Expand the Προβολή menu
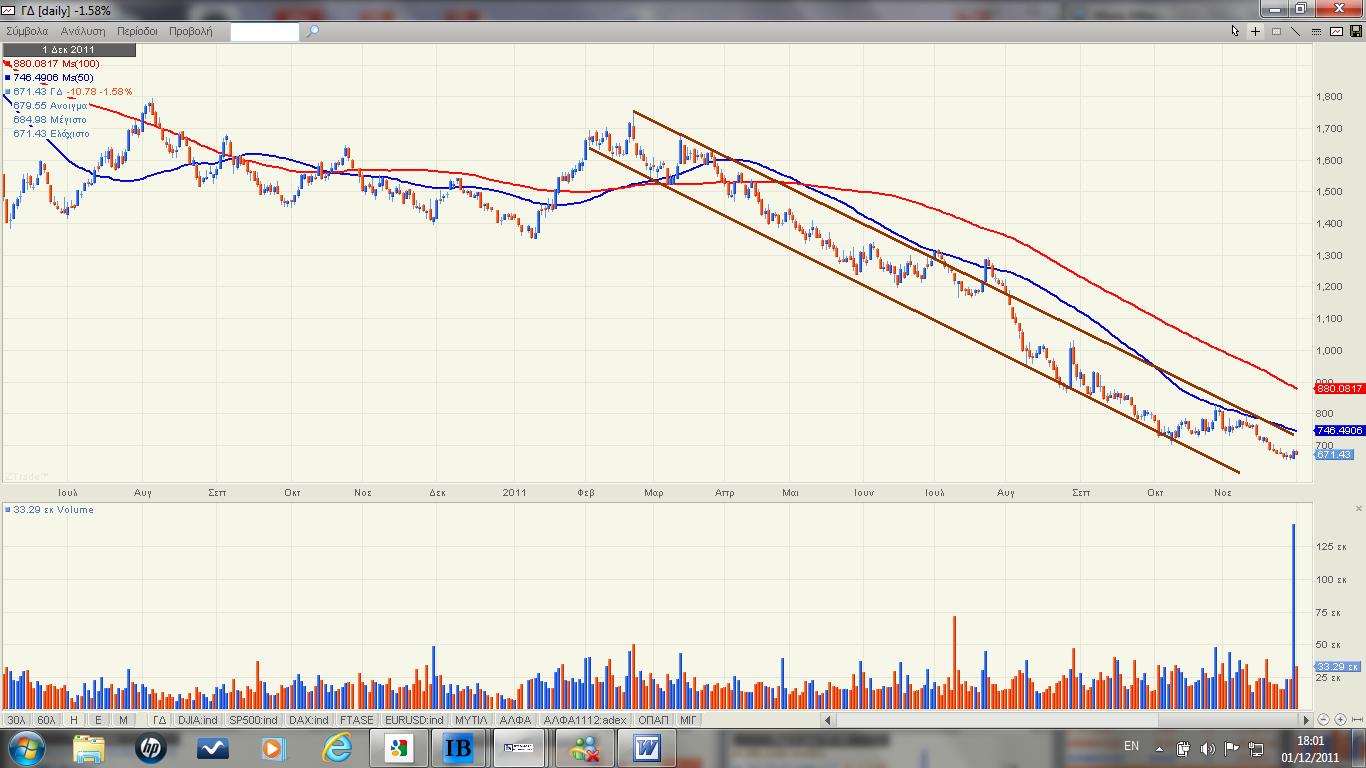Viewport: 1366px width, 768px height. 190,31
